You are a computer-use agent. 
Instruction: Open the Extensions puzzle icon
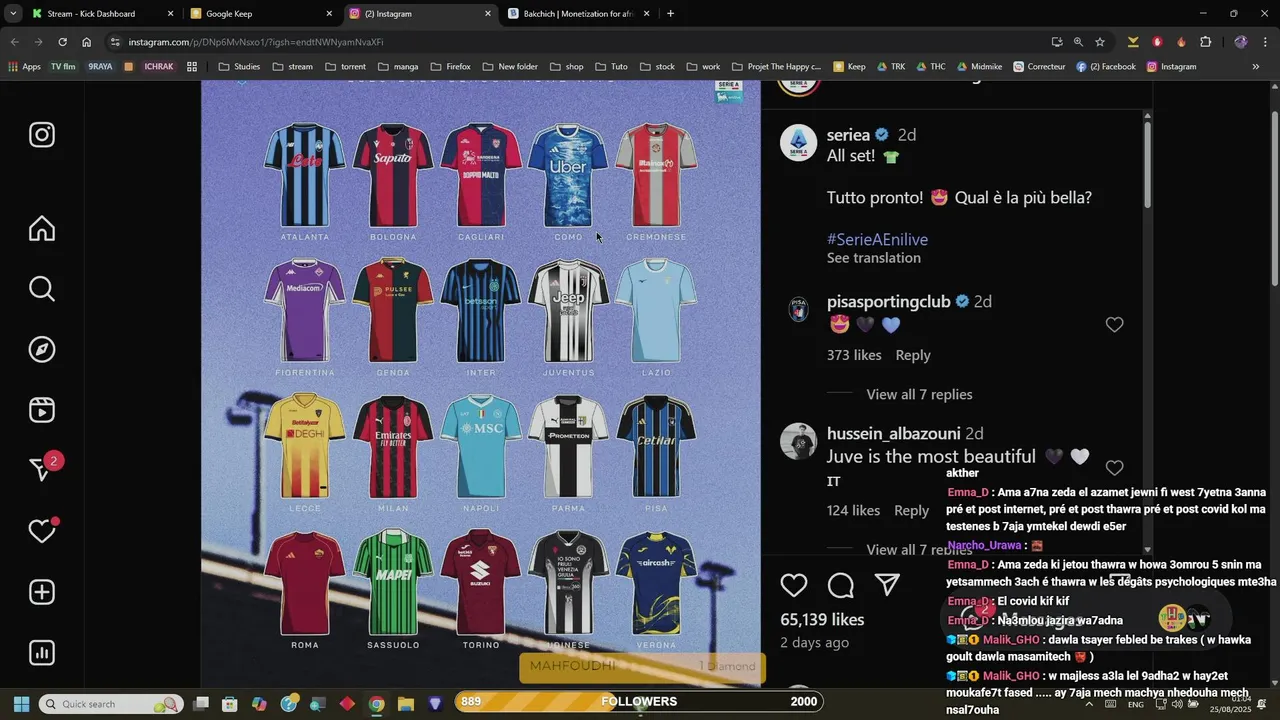(x=1205, y=42)
